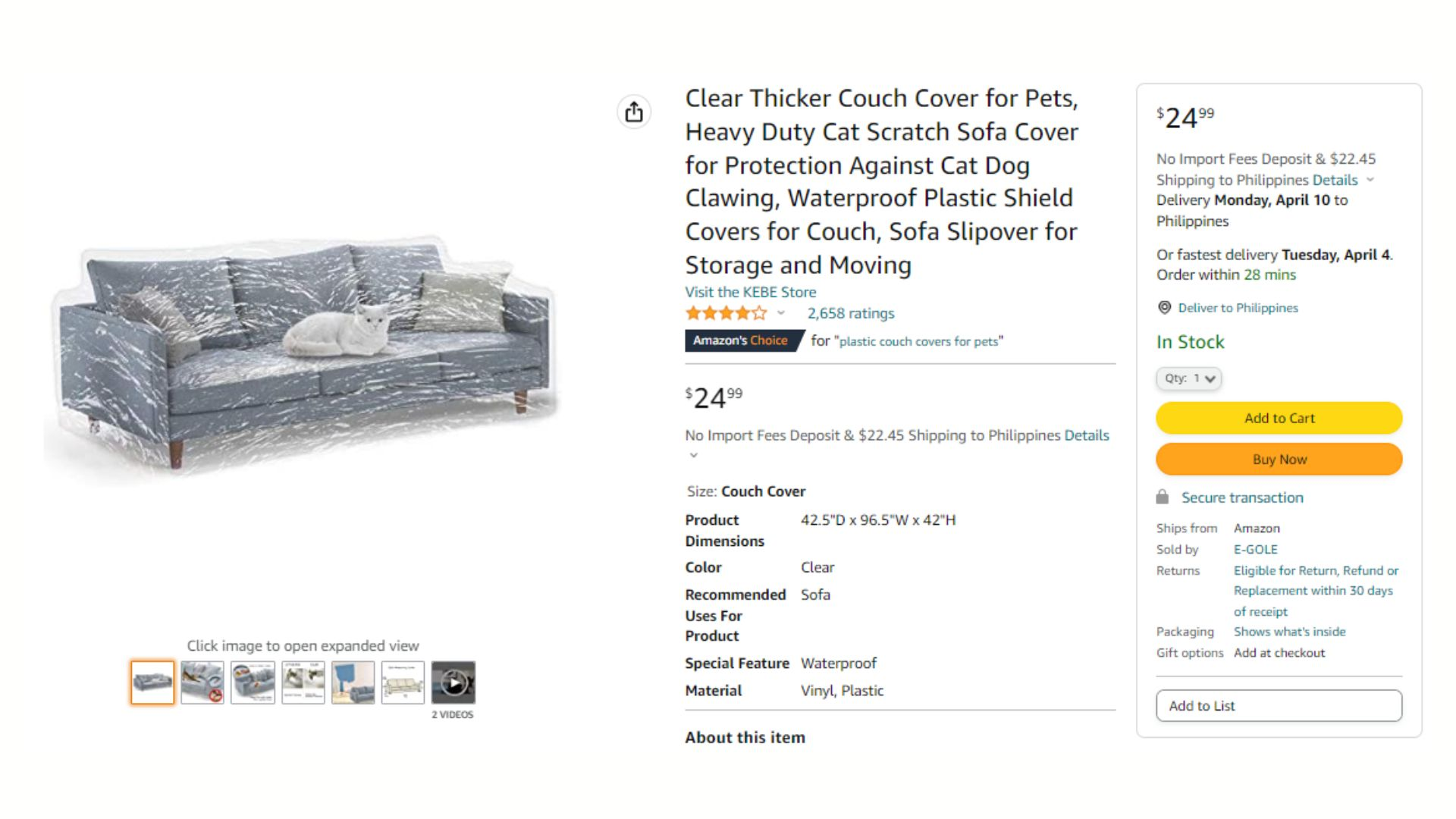This screenshot has width=1456, height=819.
Task: Click the star rating icons
Action: point(726,313)
